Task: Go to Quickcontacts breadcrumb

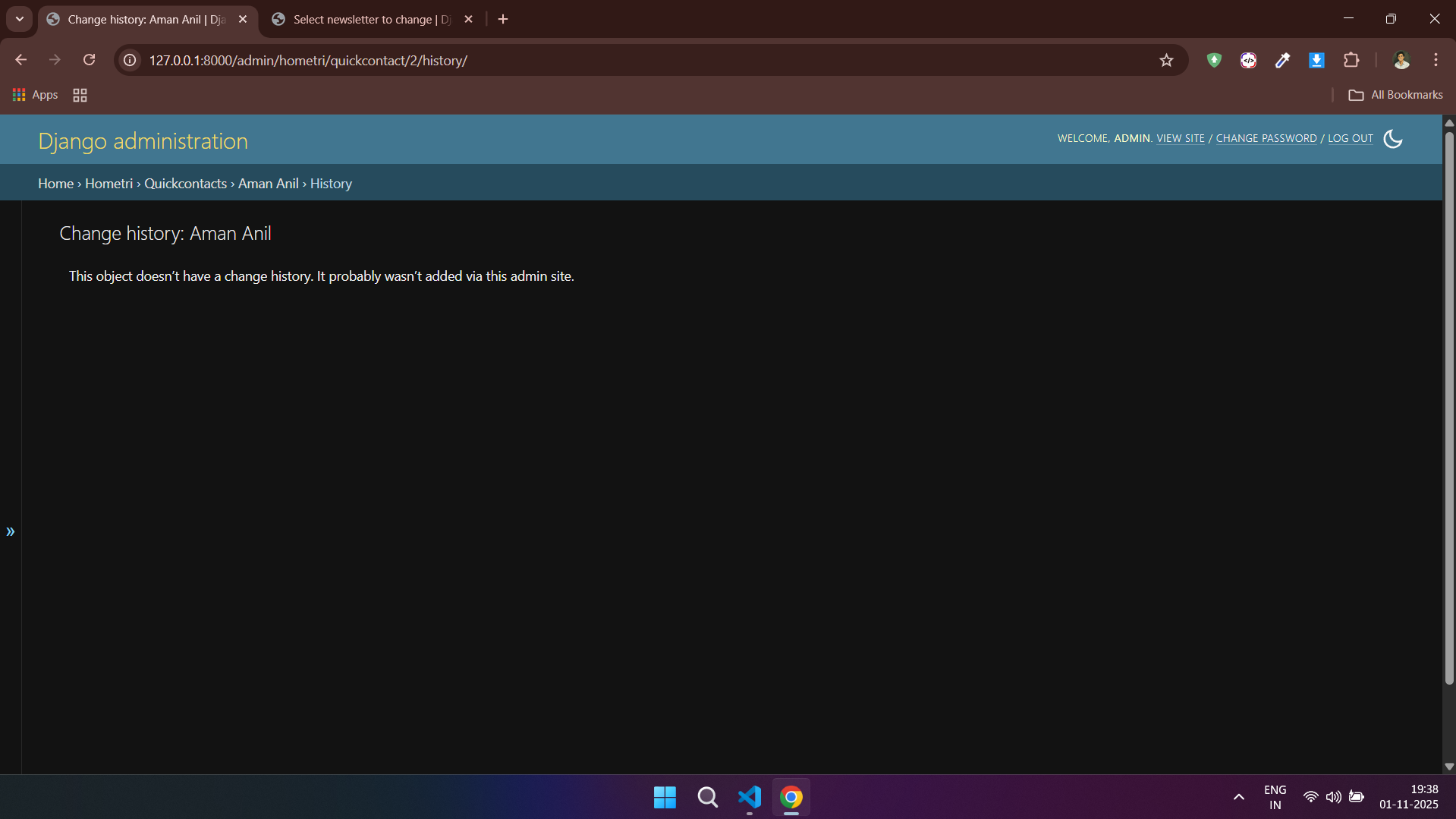Action: pos(185,184)
